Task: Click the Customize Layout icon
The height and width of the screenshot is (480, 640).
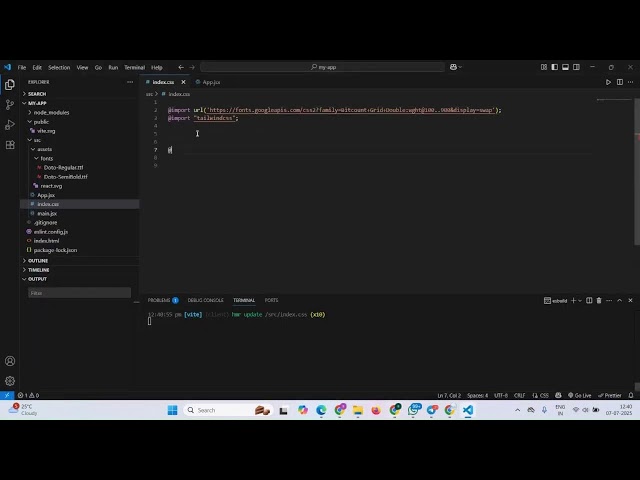Action: pyautogui.click(x=544, y=67)
